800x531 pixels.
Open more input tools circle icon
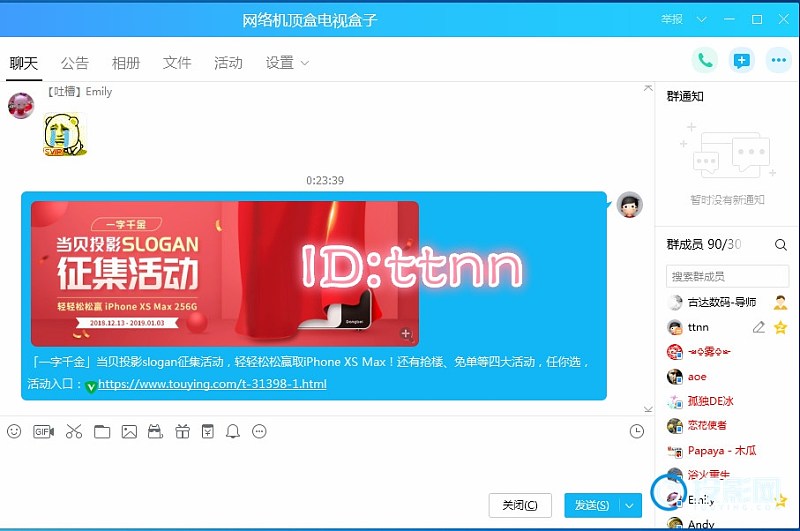tap(259, 432)
